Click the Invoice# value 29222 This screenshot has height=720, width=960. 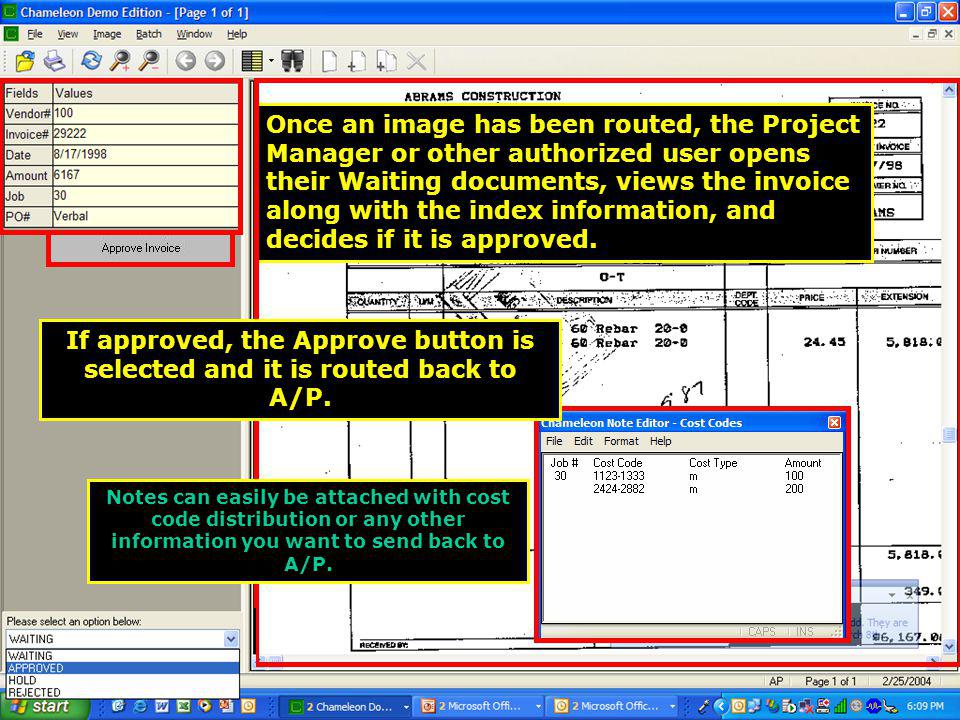[145, 134]
